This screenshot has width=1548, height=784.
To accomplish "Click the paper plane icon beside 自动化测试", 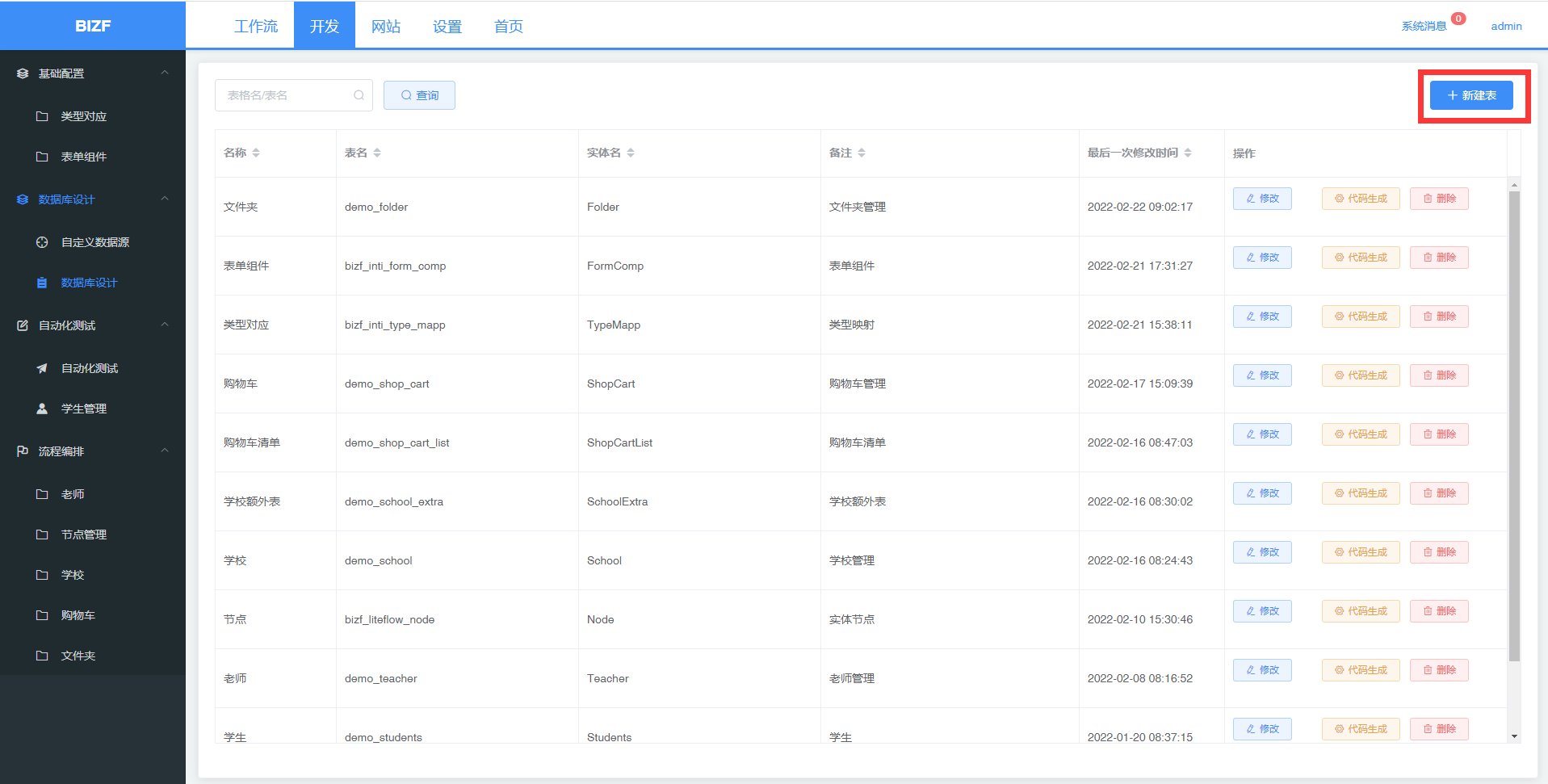I will [x=42, y=368].
